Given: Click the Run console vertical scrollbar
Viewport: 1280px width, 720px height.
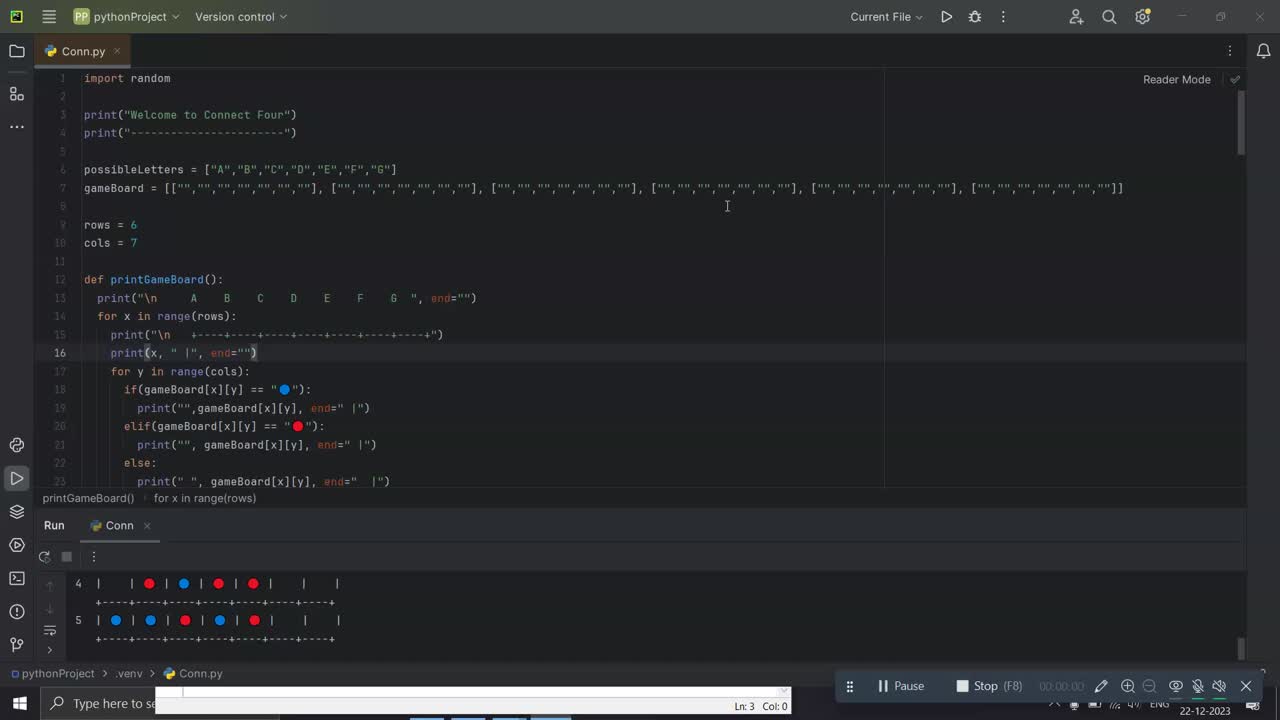Looking at the screenshot, I should 1241,648.
